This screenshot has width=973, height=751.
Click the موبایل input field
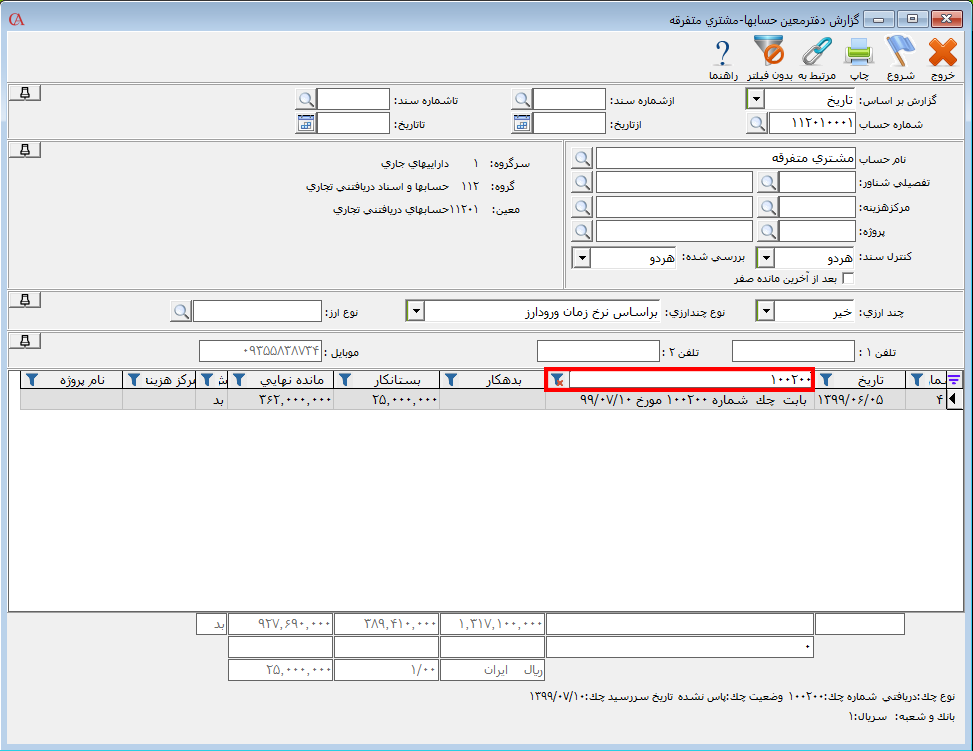(260, 351)
